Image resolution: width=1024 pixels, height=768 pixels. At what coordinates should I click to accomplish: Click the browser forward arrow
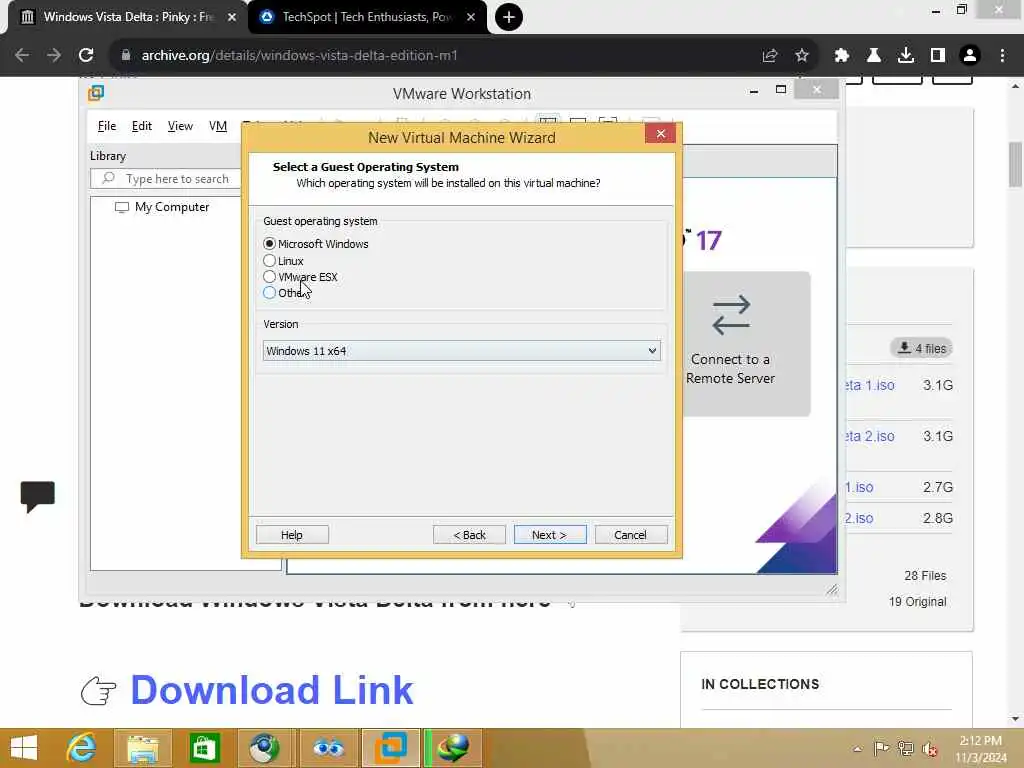[x=54, y=56]
